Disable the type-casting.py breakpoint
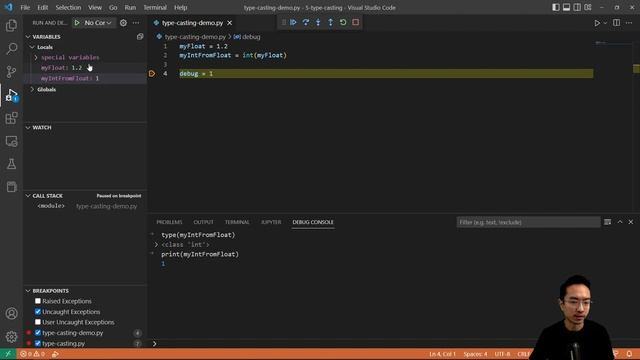 pyautogui.click(x=38, y=343)
